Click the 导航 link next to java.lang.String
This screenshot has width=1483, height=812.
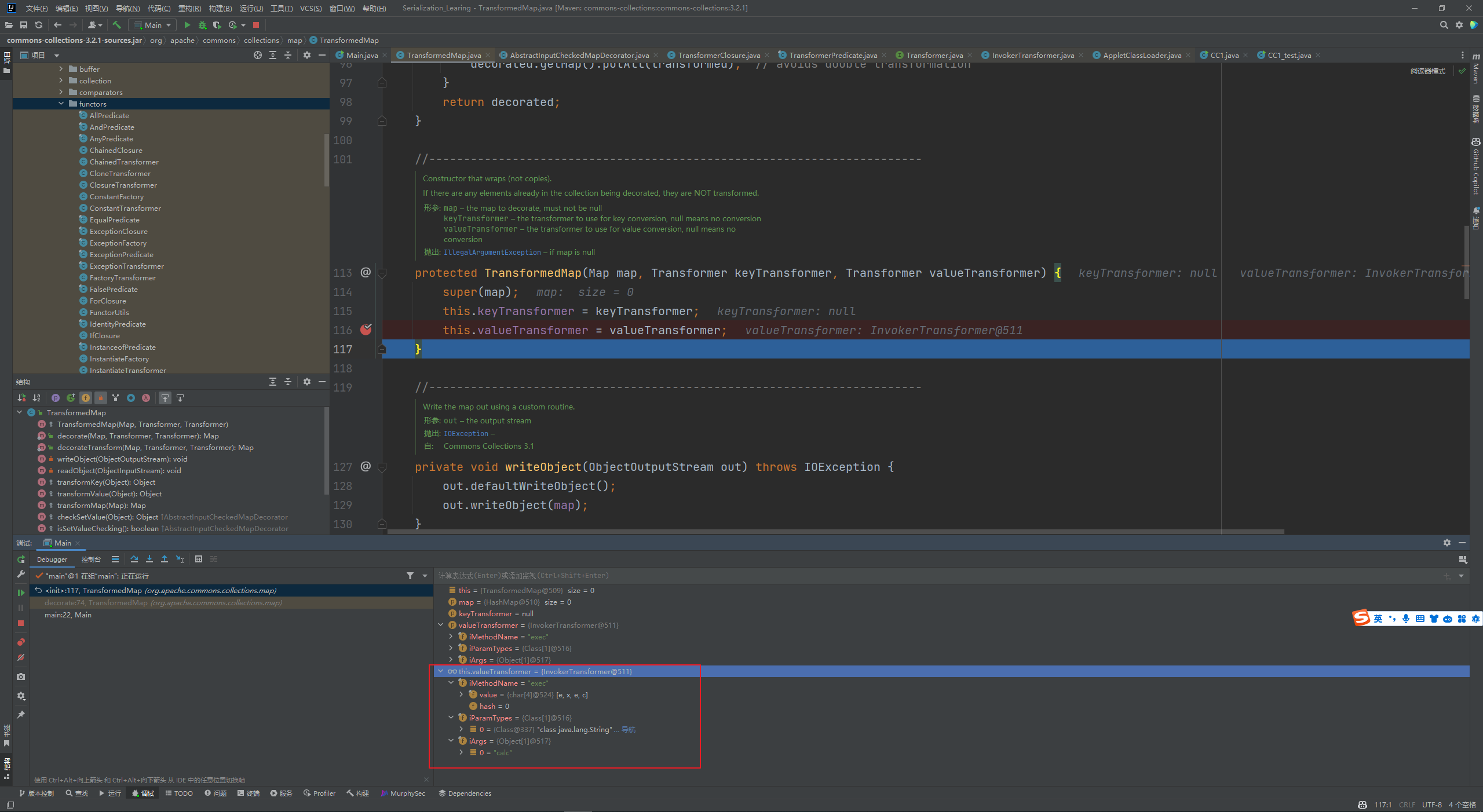pyautogui.click(x=629, y=729)
